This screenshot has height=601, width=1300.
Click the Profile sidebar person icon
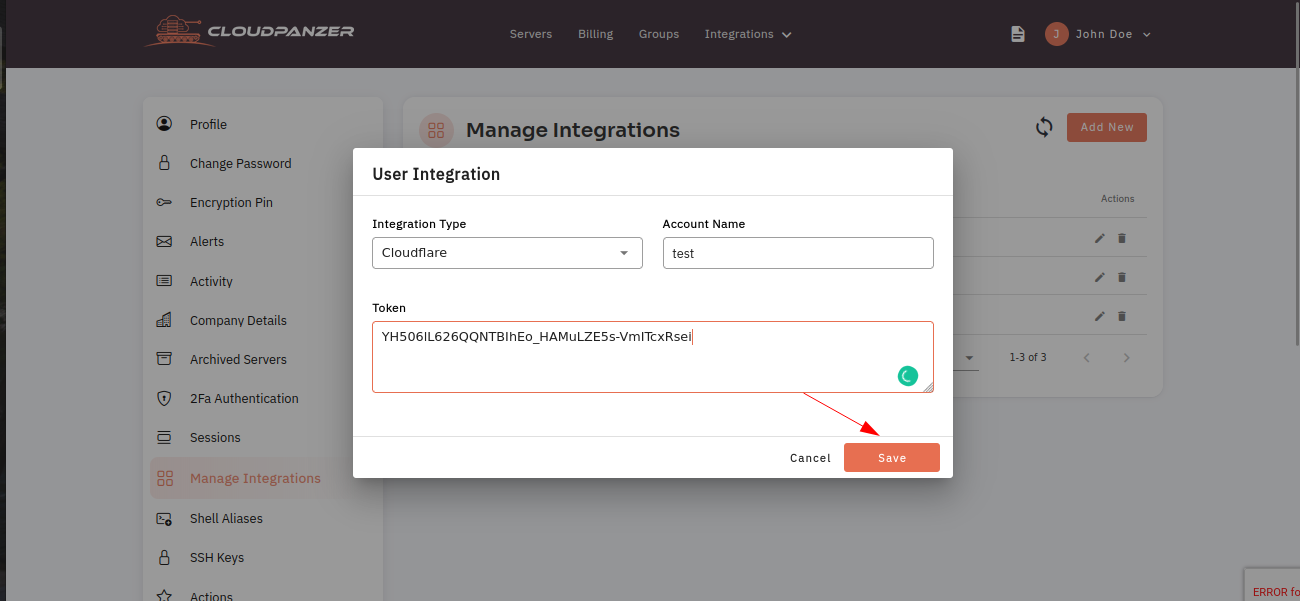pos(164,124)
